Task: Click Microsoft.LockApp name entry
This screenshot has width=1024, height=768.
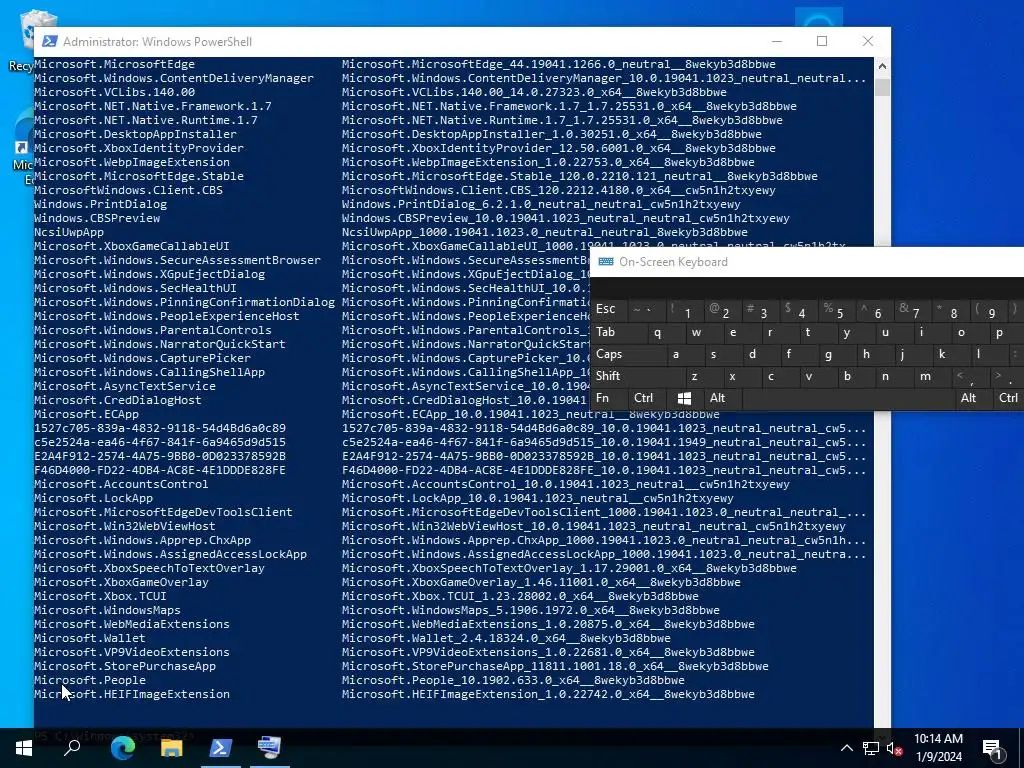Action: [x=93, y=498]
